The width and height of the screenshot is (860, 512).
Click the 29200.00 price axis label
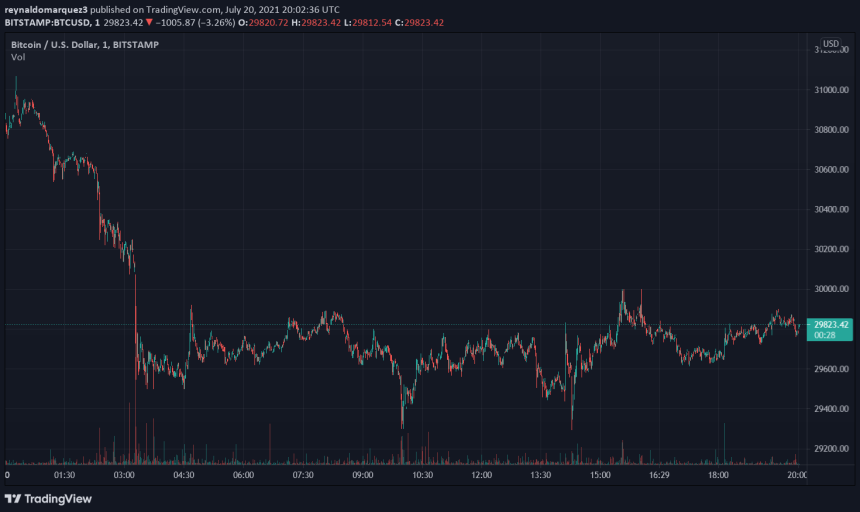(832, 449)
